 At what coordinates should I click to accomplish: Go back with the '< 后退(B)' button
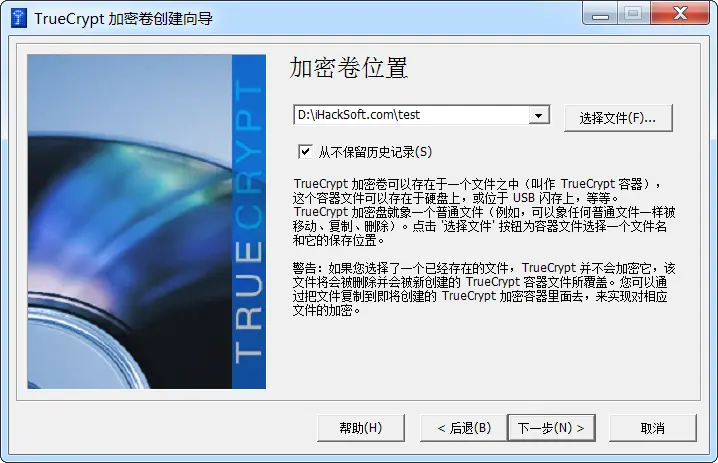pos(464,428)
